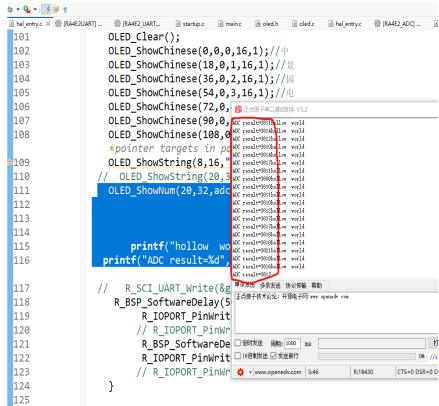Click the red-green run launch toolbar icon
This screenshot has width=439, height=406.
tap(27, 9)
